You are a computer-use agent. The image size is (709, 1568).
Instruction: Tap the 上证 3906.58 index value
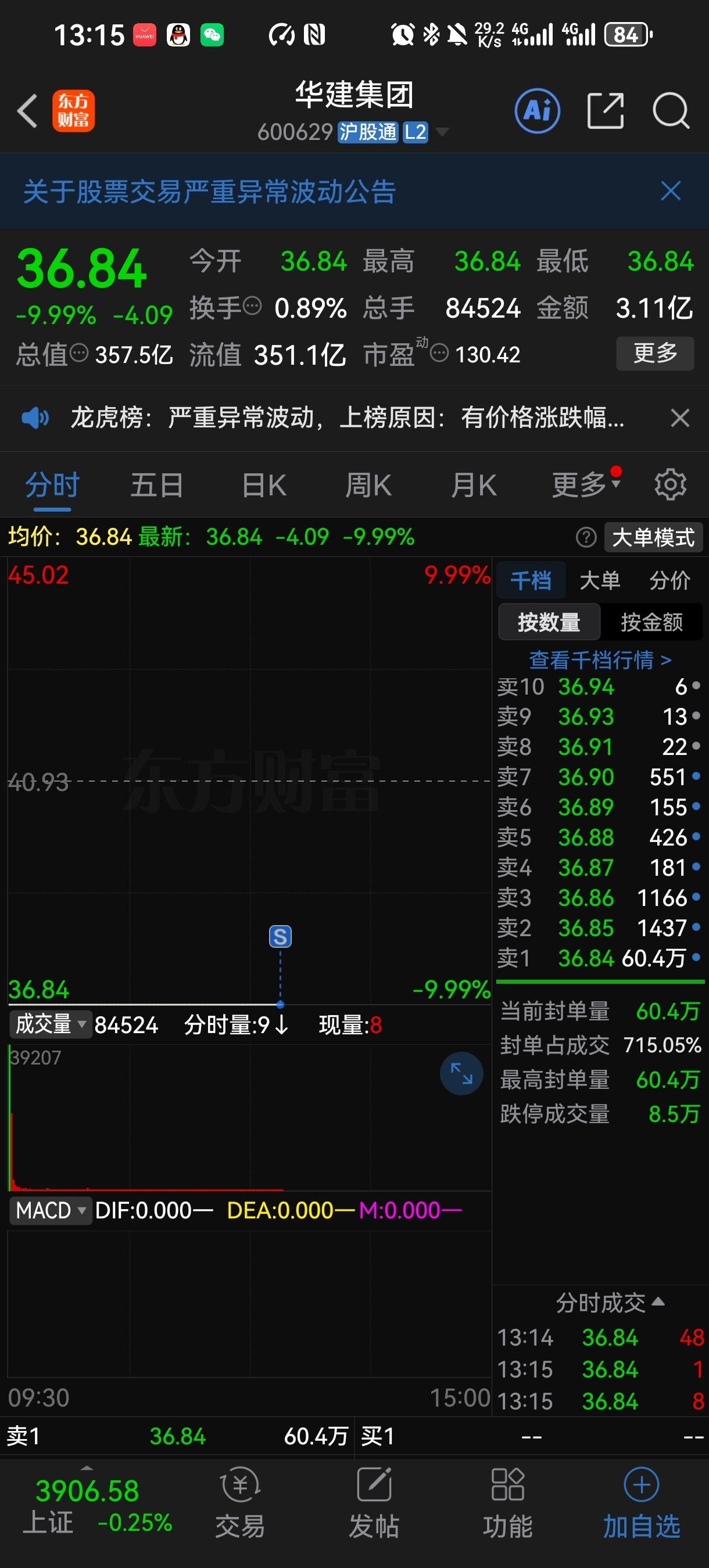pos(87,1491)
